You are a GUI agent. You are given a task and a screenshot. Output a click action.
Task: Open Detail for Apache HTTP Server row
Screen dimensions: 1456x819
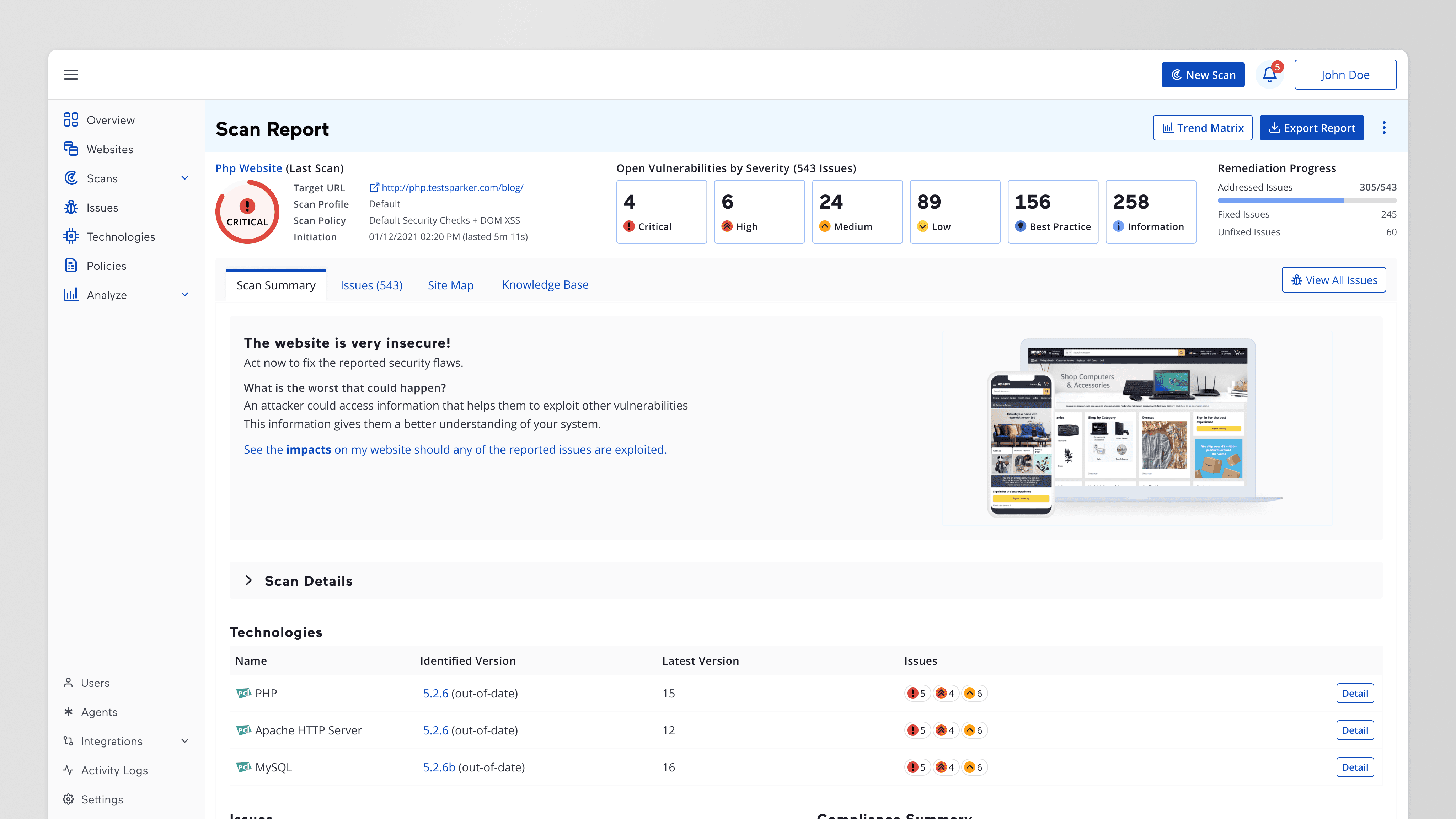pyautogui.click(x=1355, y=730)
